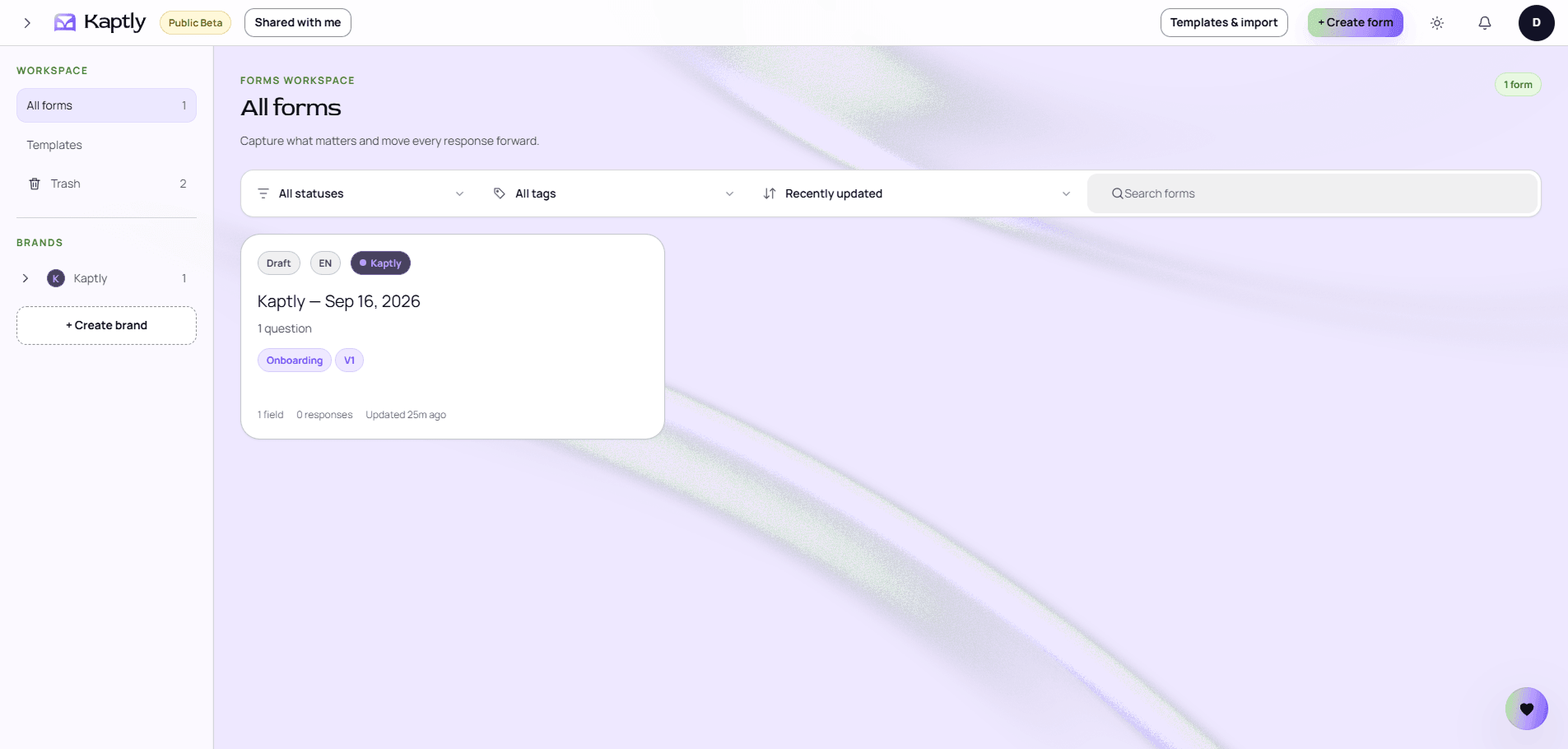This screenshot has height=749, width=1568.
Task: Click the '1 question' text on card
Action: coord(285,328)
